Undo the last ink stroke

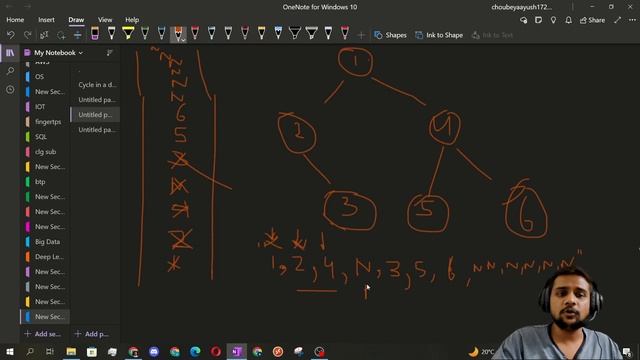point(11,35)
